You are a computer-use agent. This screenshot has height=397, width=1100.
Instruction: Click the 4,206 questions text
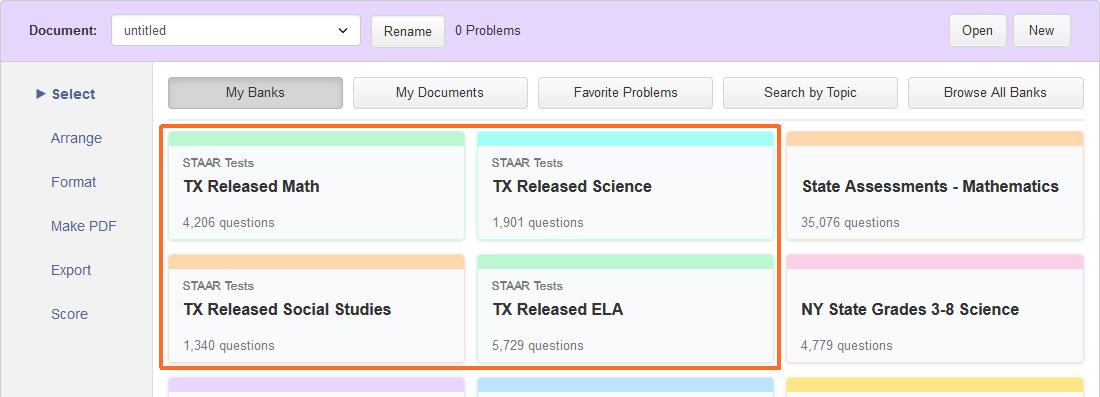click(229, 223)
